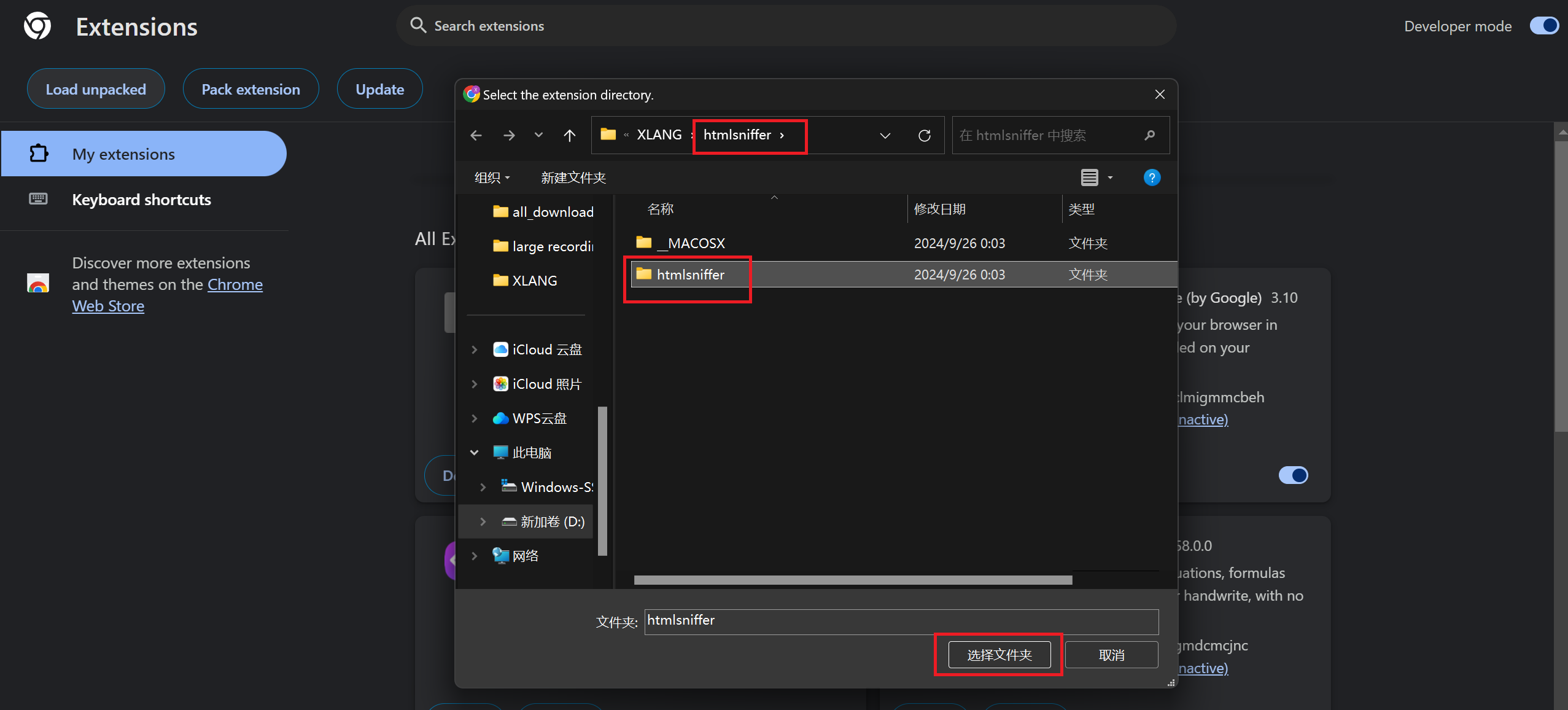Click the view layout icon
The image size is (1568, 710).
point(1089,177)
